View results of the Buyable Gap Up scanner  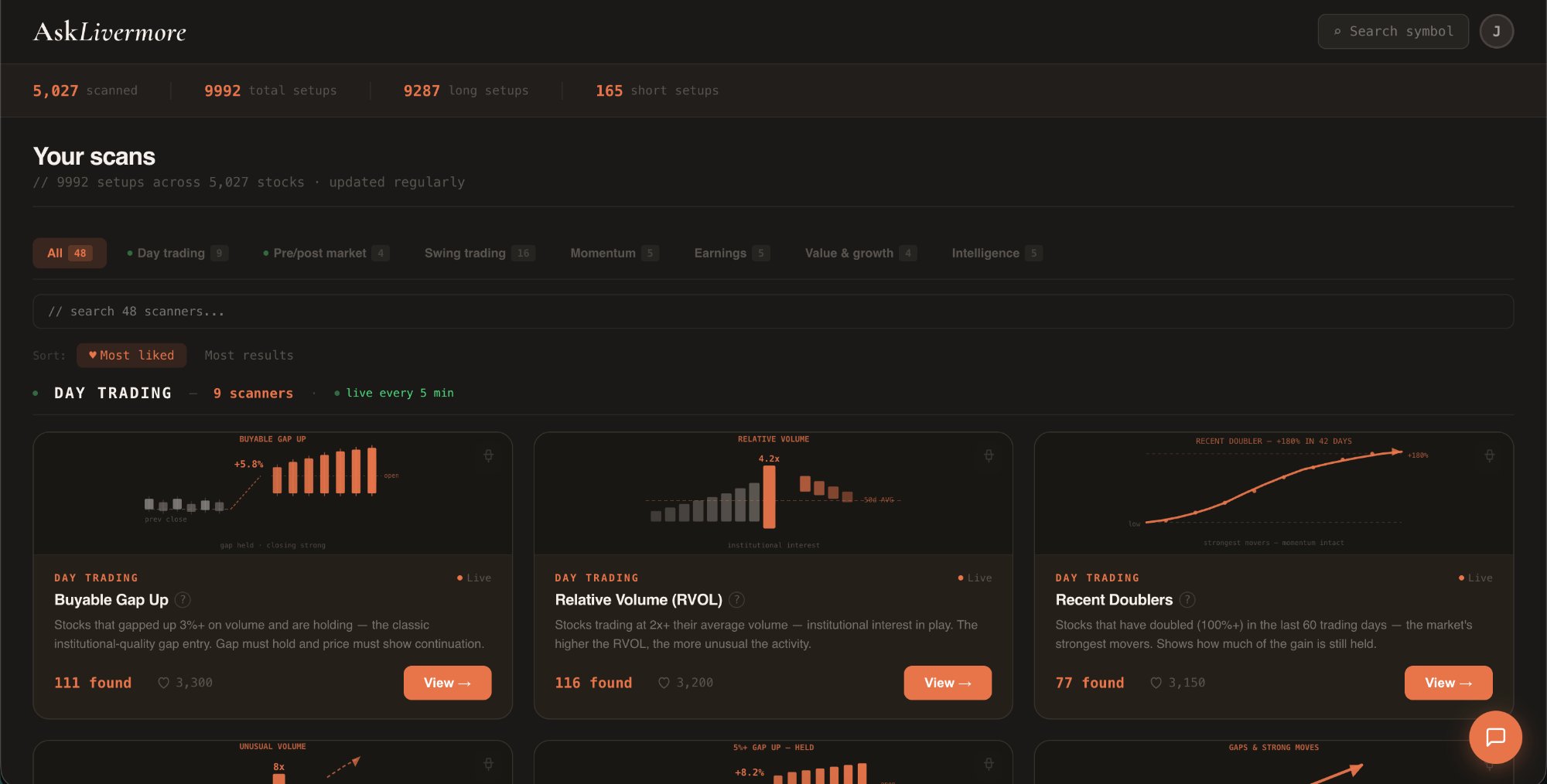tap(447, 683)
